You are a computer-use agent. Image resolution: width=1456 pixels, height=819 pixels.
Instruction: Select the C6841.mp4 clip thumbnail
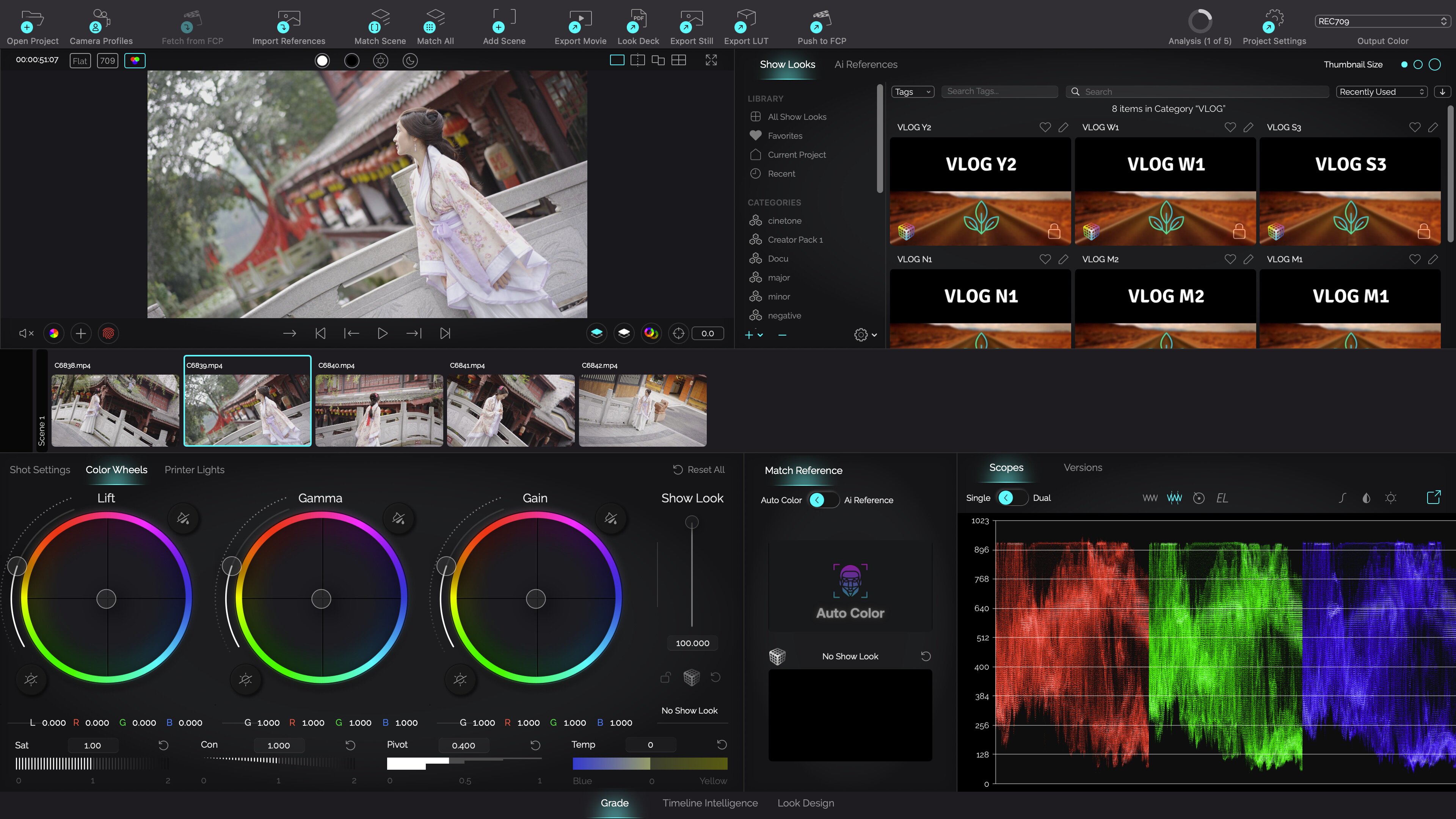[x=510, y=410]
